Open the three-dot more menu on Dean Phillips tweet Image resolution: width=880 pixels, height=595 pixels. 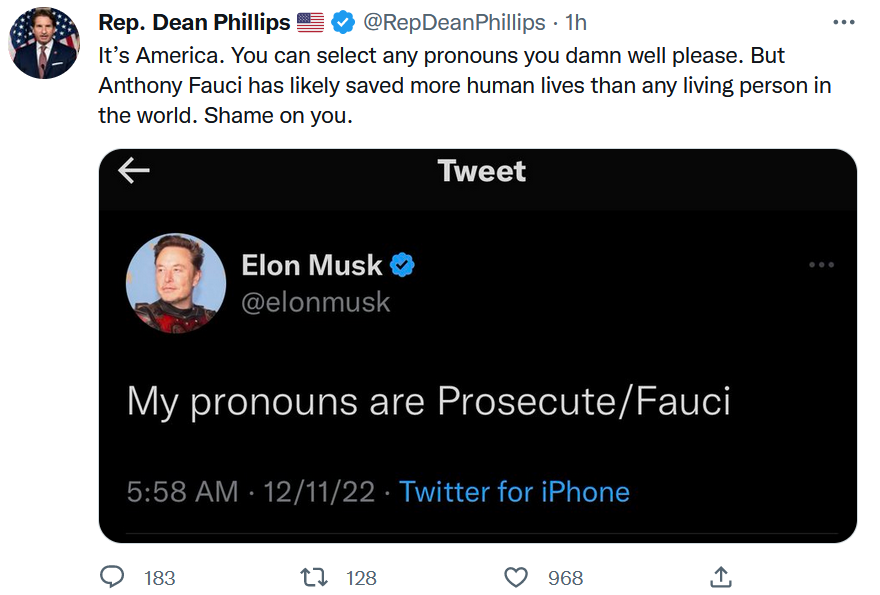(x=843, y=22)
